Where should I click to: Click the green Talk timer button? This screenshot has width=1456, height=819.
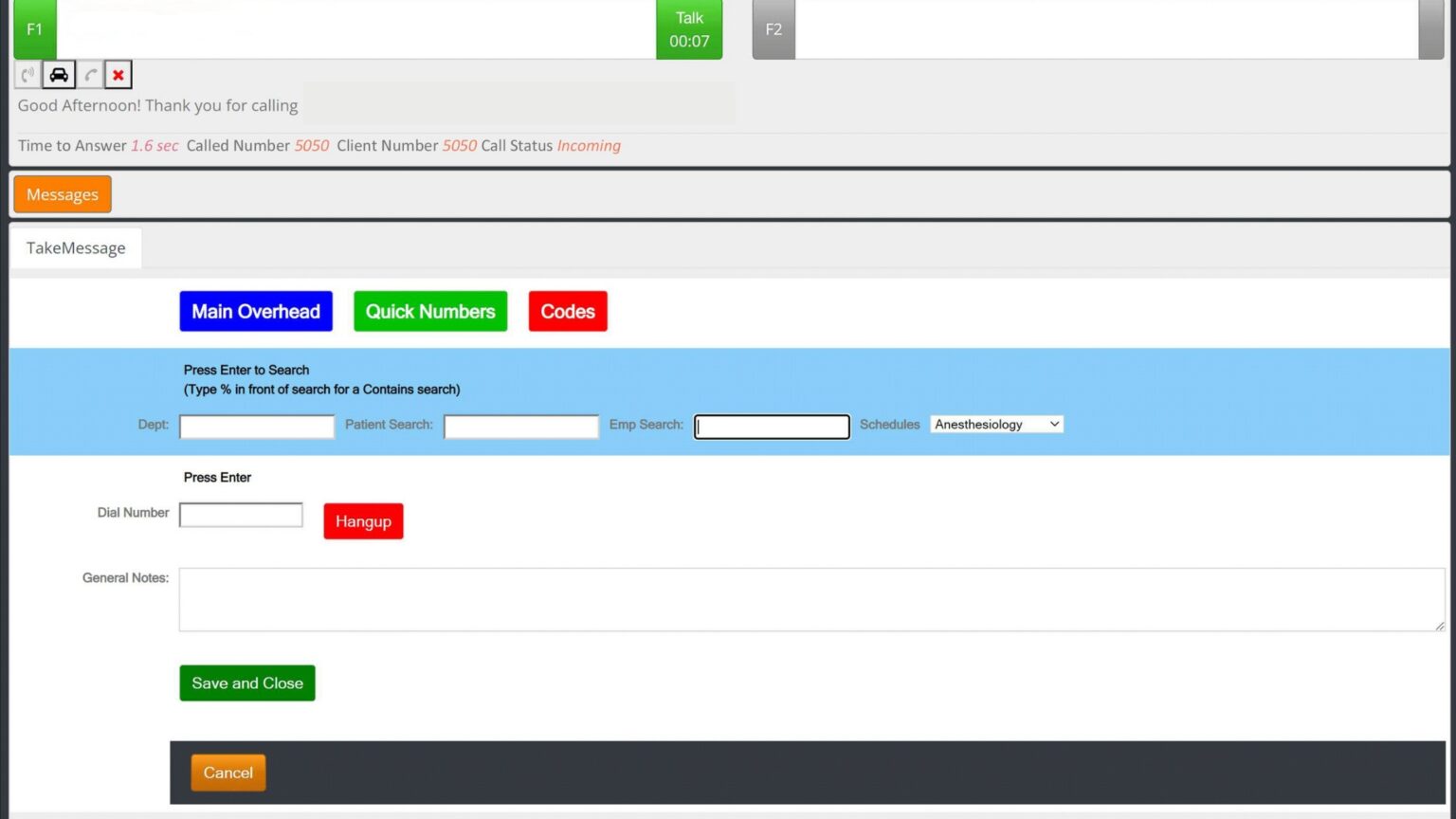(689, 28)
